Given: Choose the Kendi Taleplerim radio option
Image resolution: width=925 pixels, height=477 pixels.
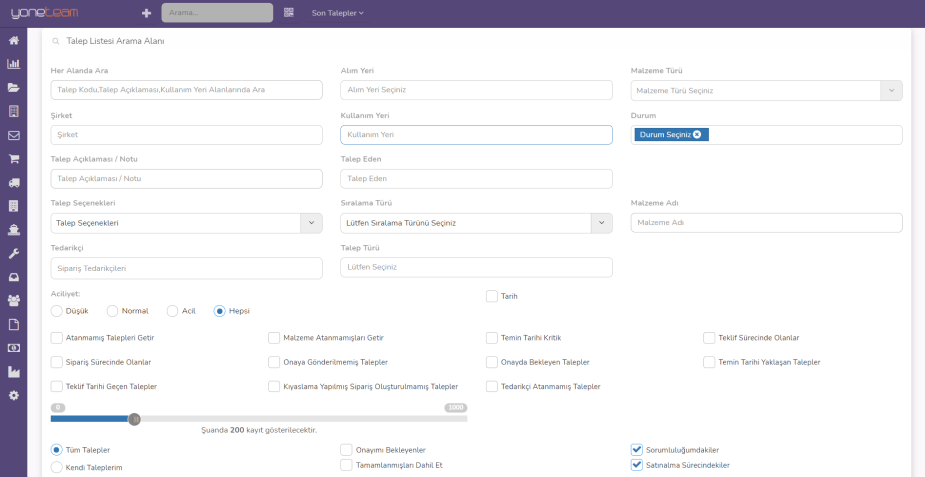Looking at the screenshot, I should coord(57,467).
